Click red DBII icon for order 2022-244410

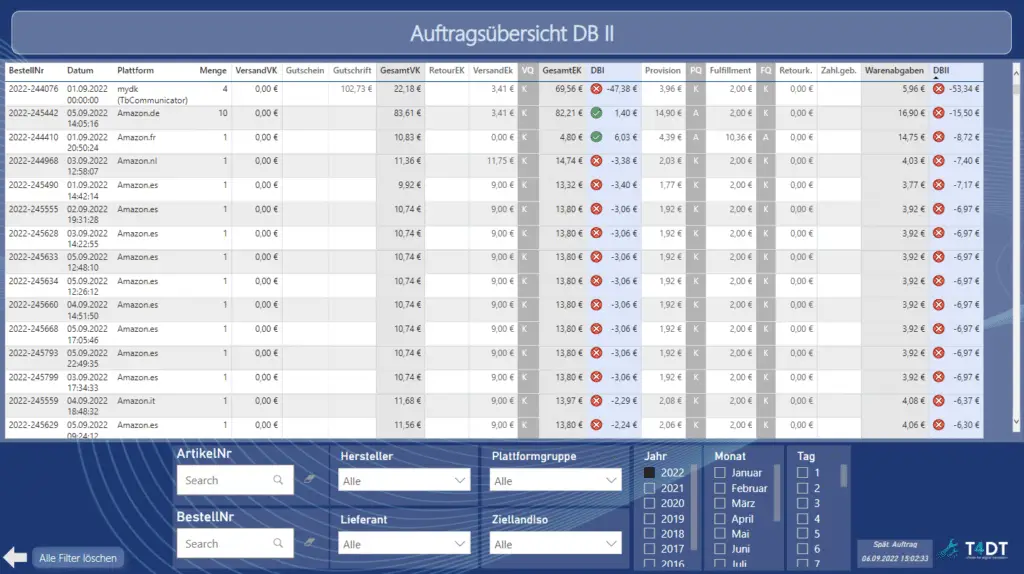pos(938,137)
